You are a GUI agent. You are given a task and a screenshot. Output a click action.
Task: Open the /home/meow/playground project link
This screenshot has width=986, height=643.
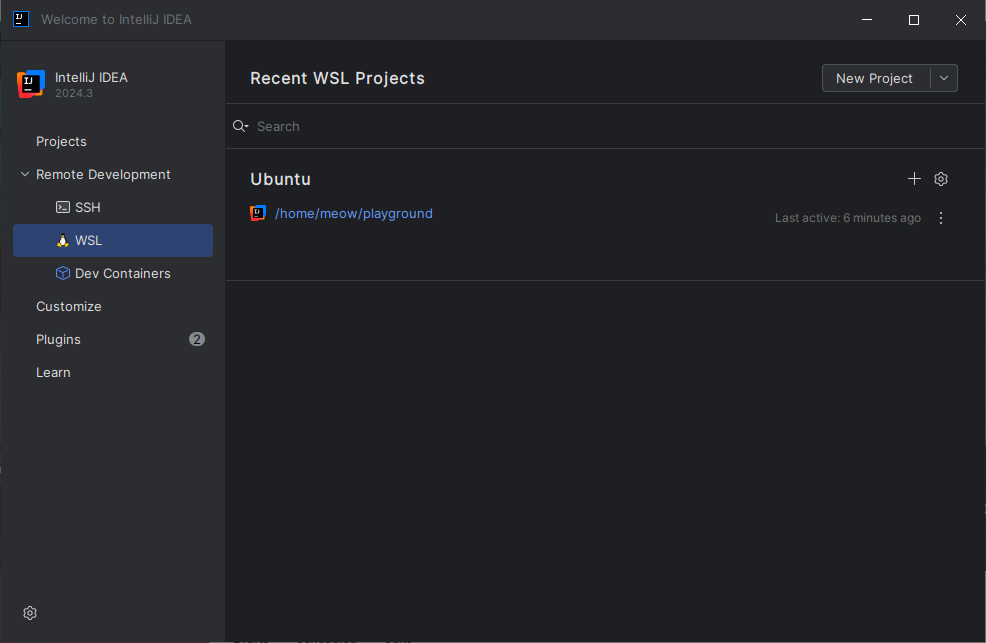354,213
